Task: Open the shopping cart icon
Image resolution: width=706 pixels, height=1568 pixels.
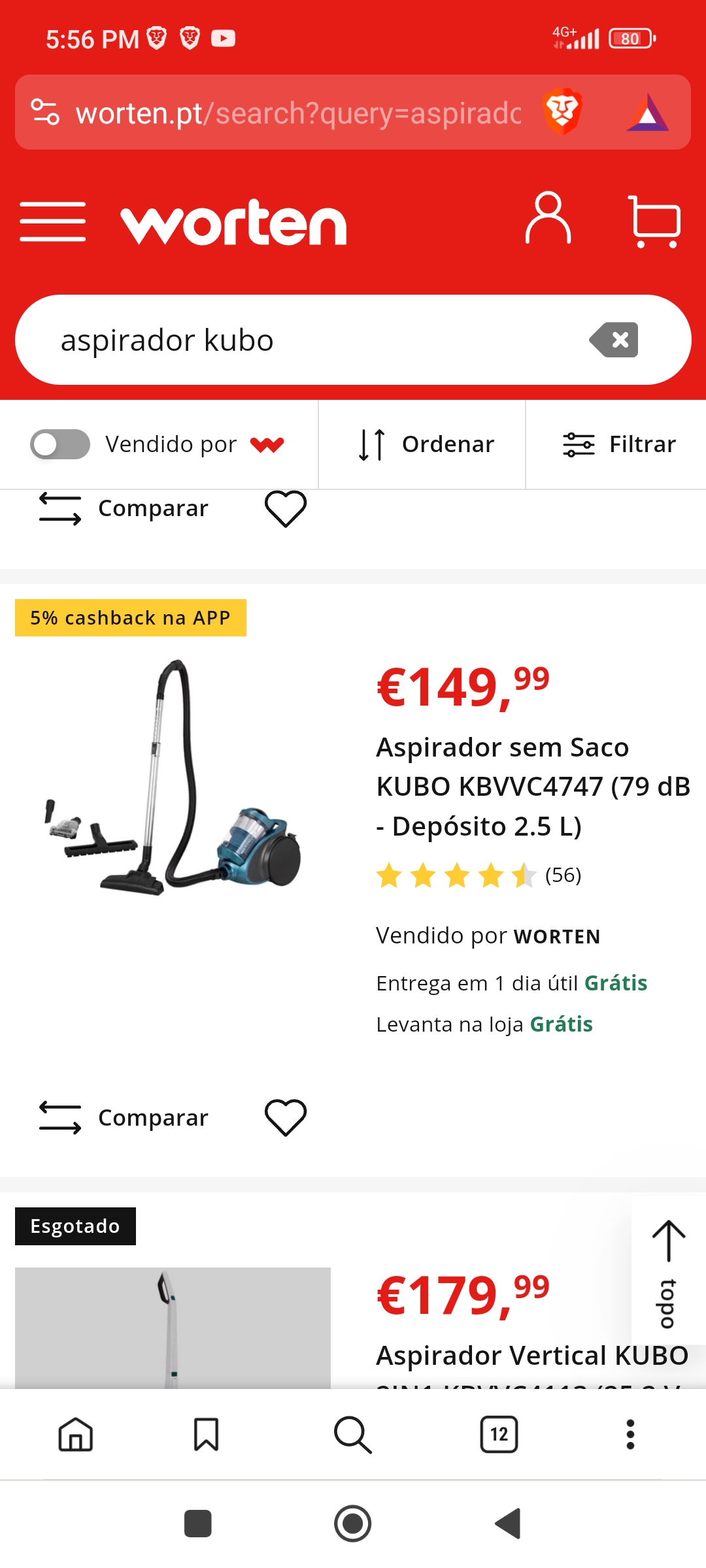Action: coord(654,221)
